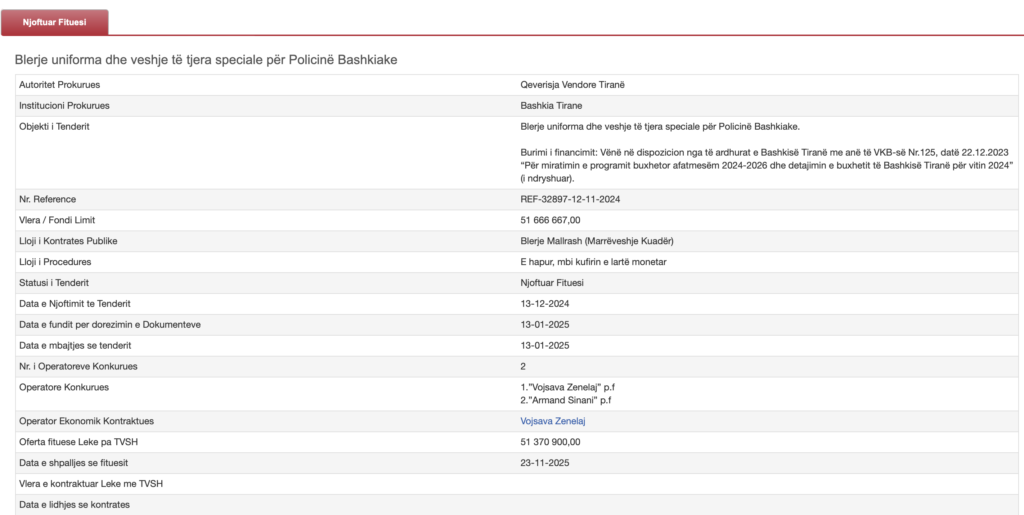
Task: Select the E hapur procedure type text
Action: pyautogui.click(x=593, y=262)
